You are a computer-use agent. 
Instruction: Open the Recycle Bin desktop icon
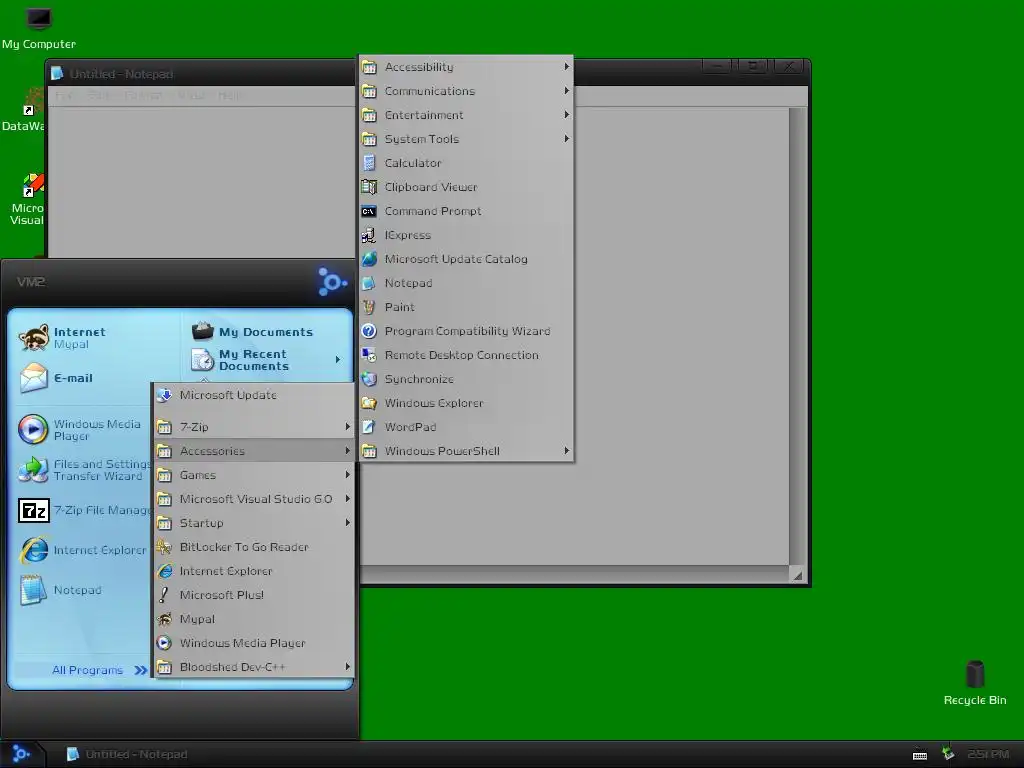[x=975, y=674]
